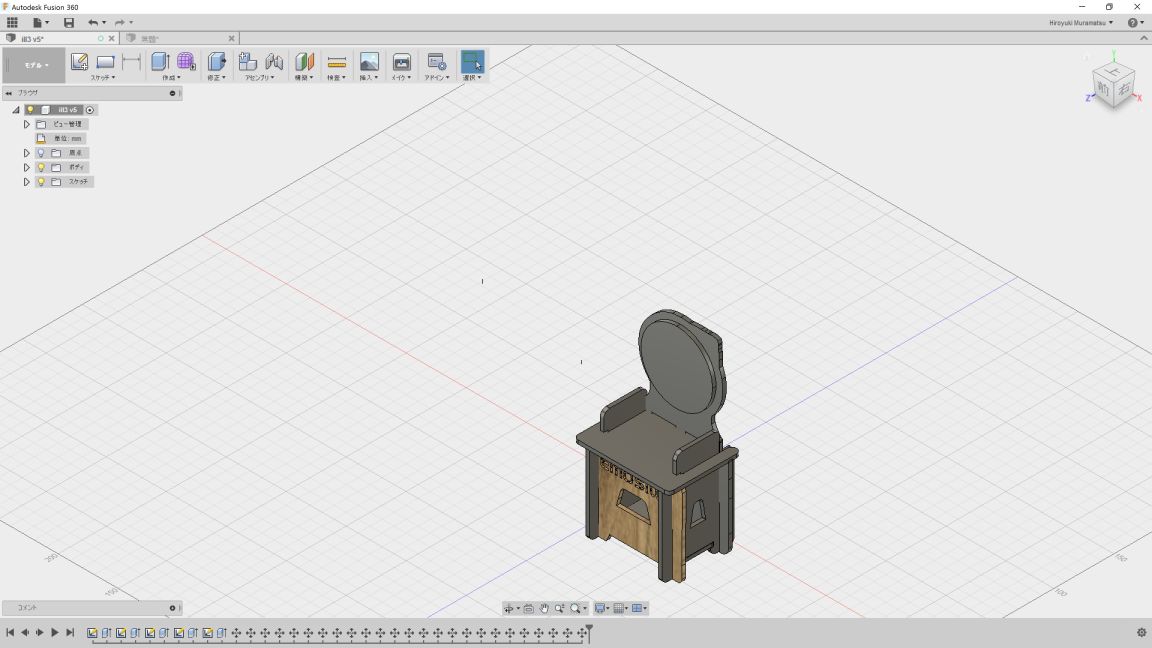Close the ill3 v5 document tab

click(x=112, y=38)
